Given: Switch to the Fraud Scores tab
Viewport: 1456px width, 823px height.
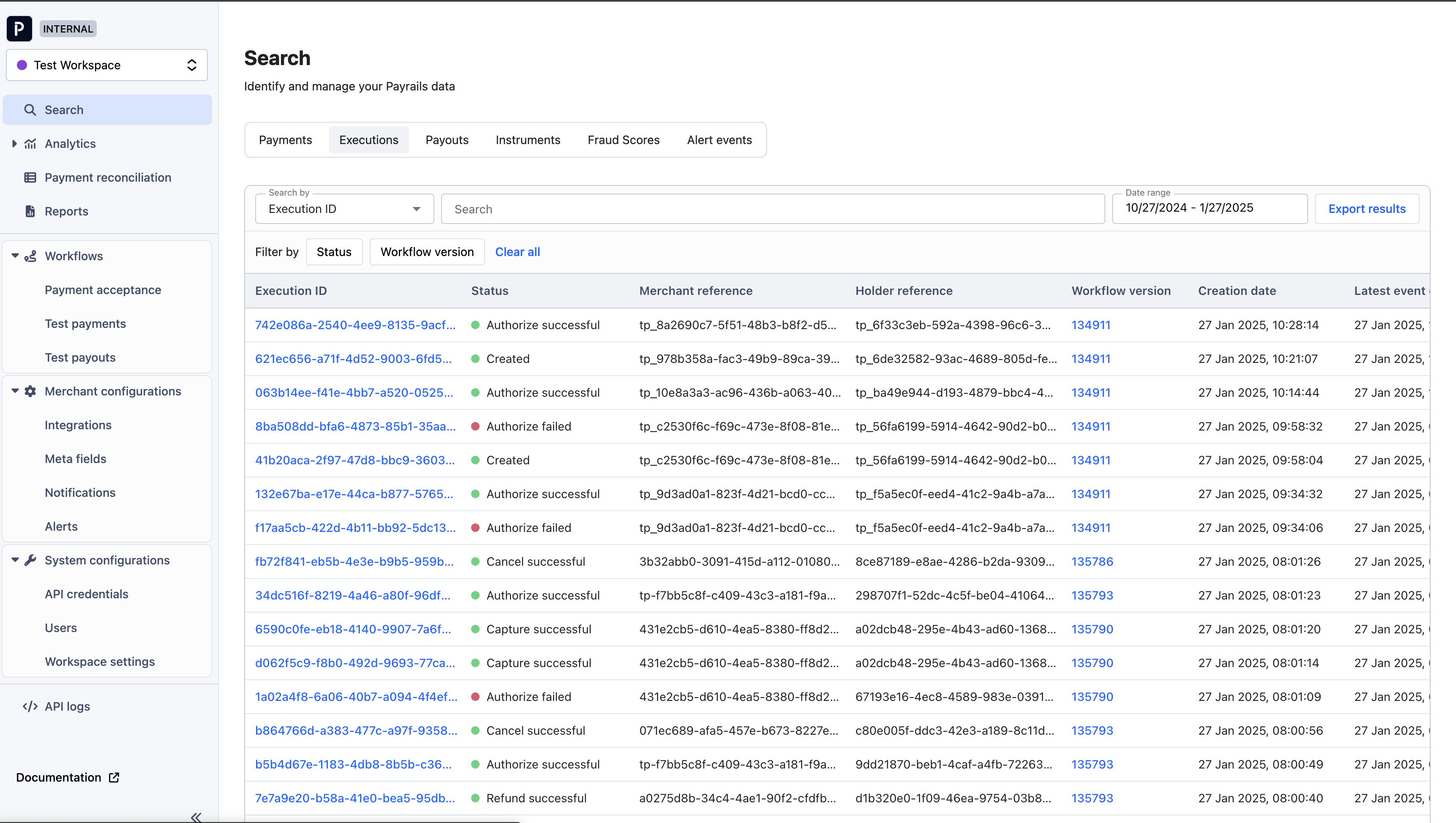Looking at the screenshot, I should (x=624, y=140).
